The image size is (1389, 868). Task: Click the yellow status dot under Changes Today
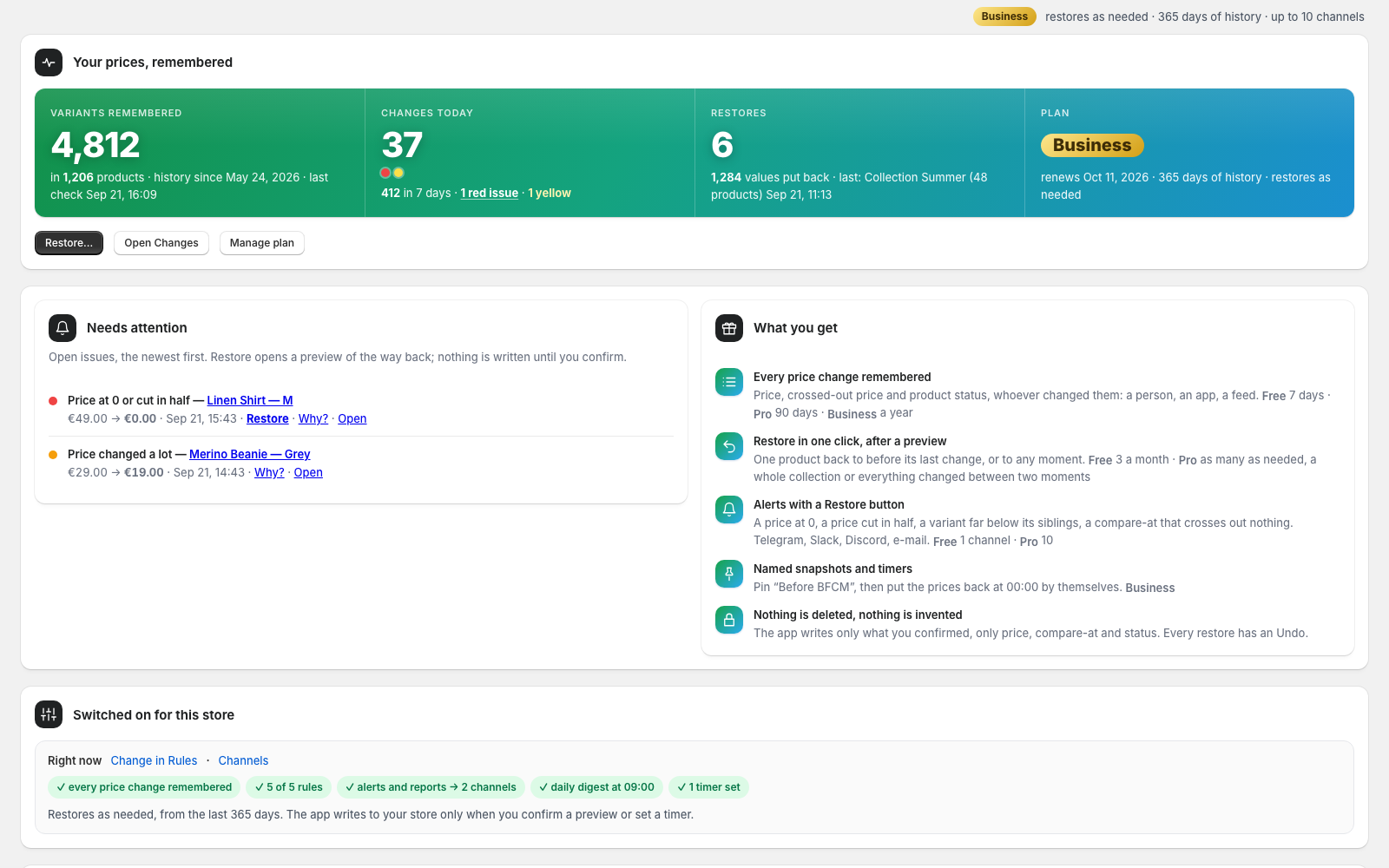398,173
